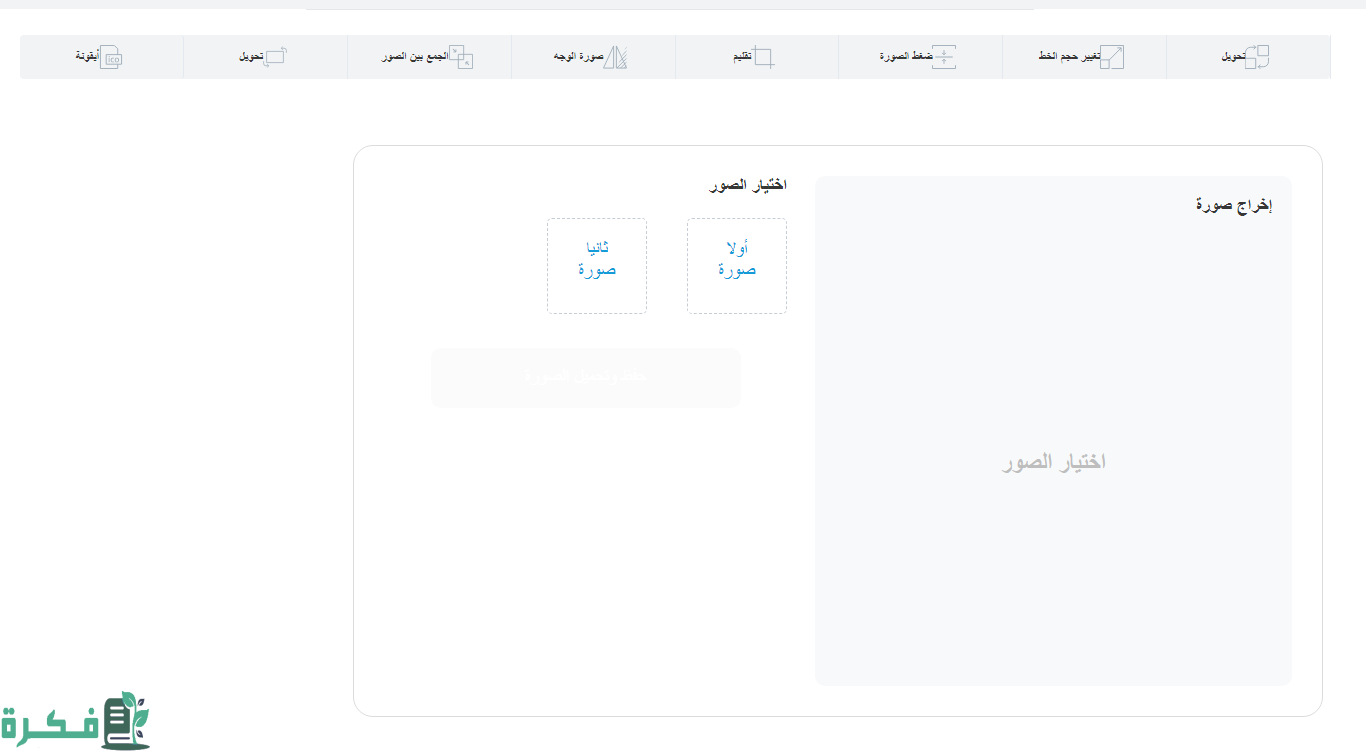Viewport: 1366px width, 751px height.
Task: Open the ICO أيقونة icon tool
Action: pos(110,57)
